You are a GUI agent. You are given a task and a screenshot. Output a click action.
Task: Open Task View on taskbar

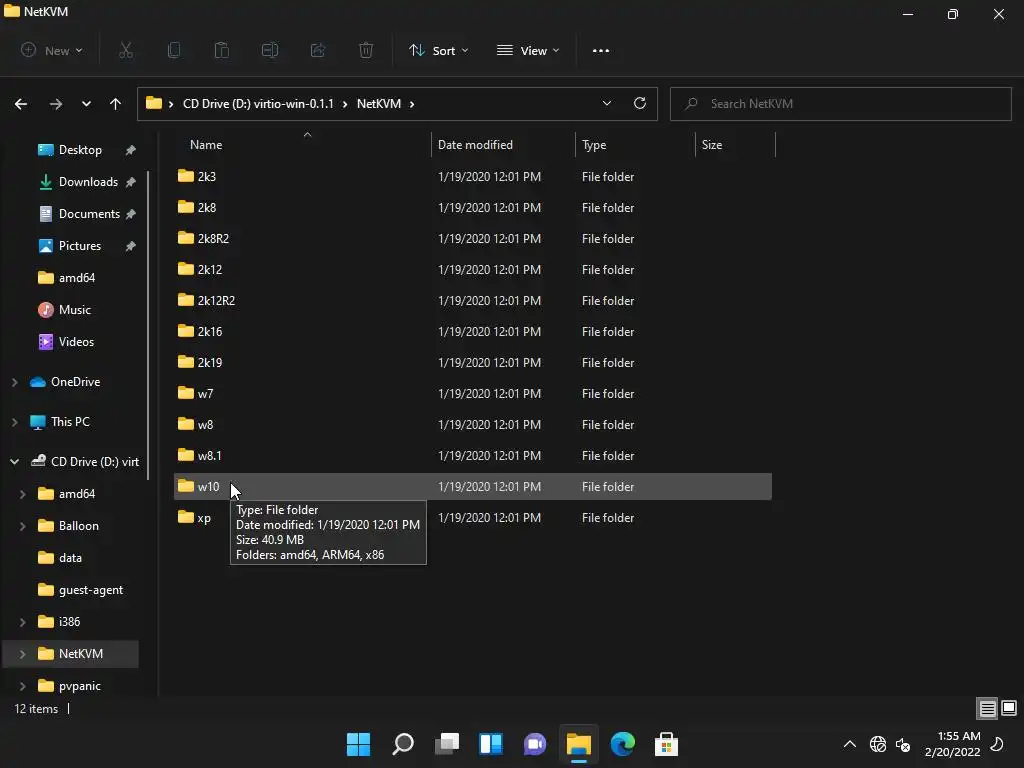[x=447, y=744]
